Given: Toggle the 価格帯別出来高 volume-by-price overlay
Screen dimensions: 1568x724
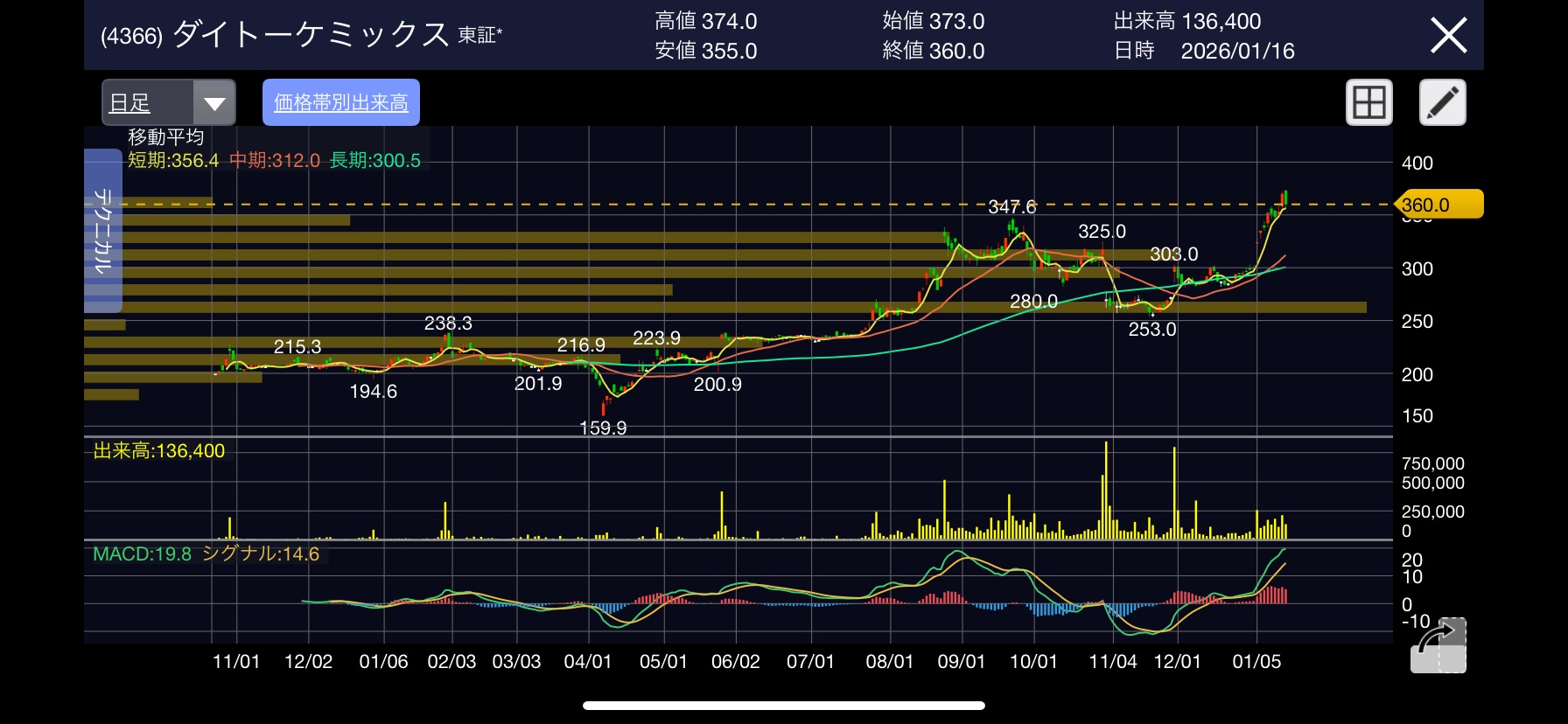Looking at the screenshot, I should point(341,102).
